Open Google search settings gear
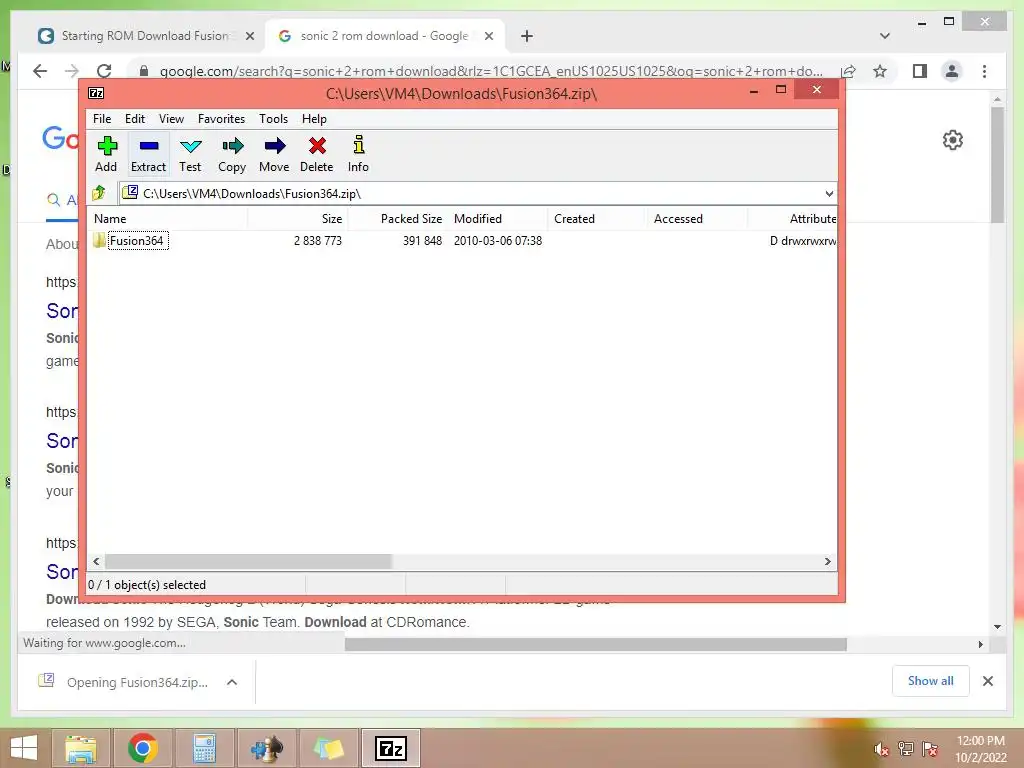The width and height of the screenshot is (1024, 768). click(953, 140)
